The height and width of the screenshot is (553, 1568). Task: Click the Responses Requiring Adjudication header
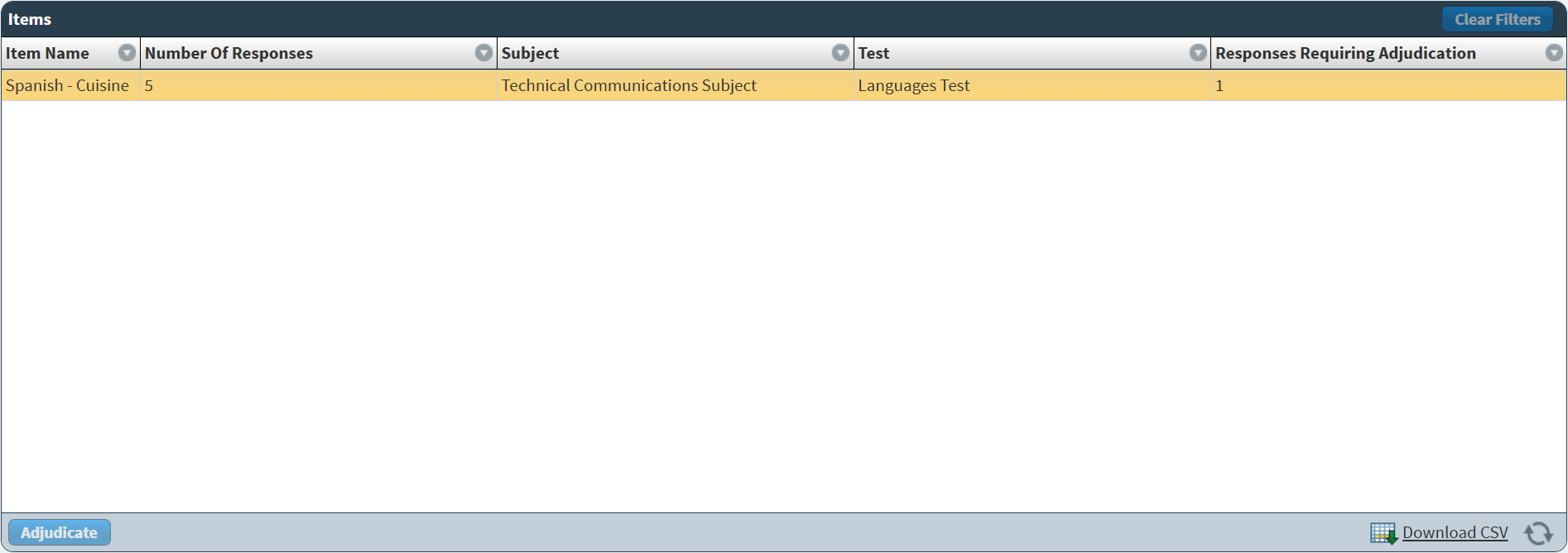coord(1345,53)
